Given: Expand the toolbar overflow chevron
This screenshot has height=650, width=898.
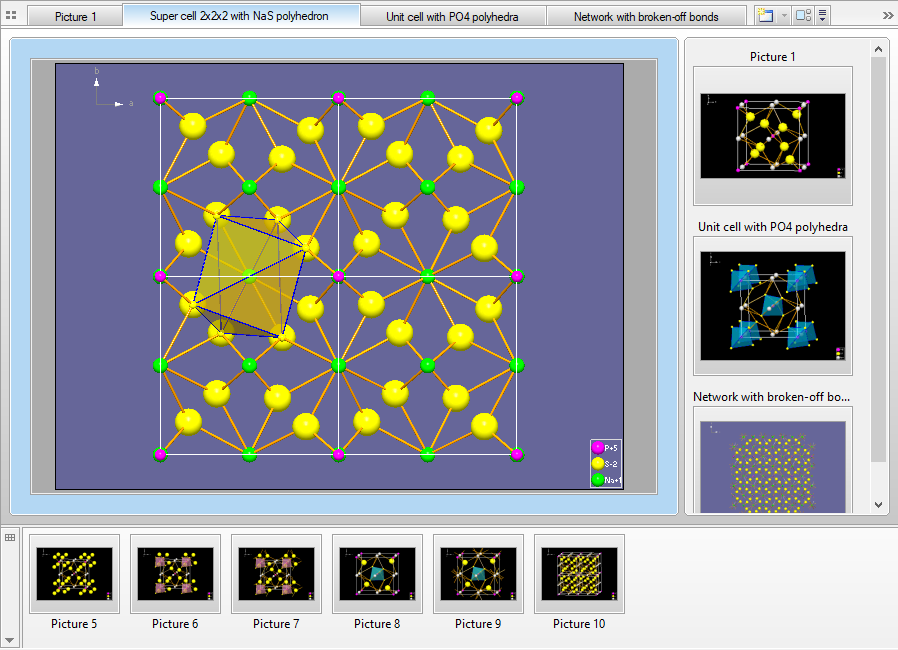Looking at the screenshot, I should click(888, 14).
